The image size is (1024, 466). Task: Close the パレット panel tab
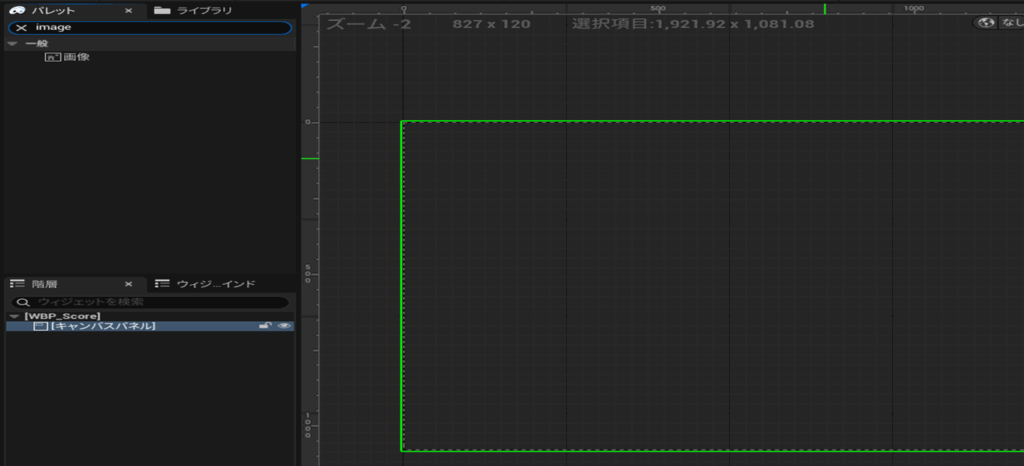(128, 10)
